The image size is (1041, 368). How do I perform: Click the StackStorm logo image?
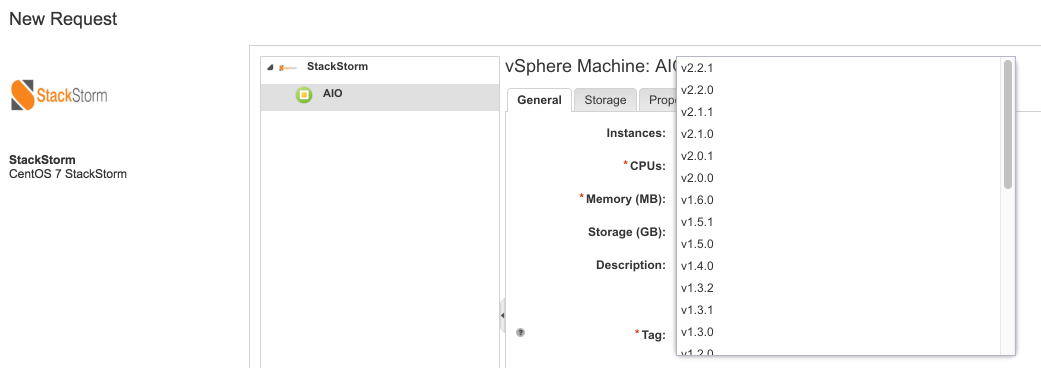59,95
